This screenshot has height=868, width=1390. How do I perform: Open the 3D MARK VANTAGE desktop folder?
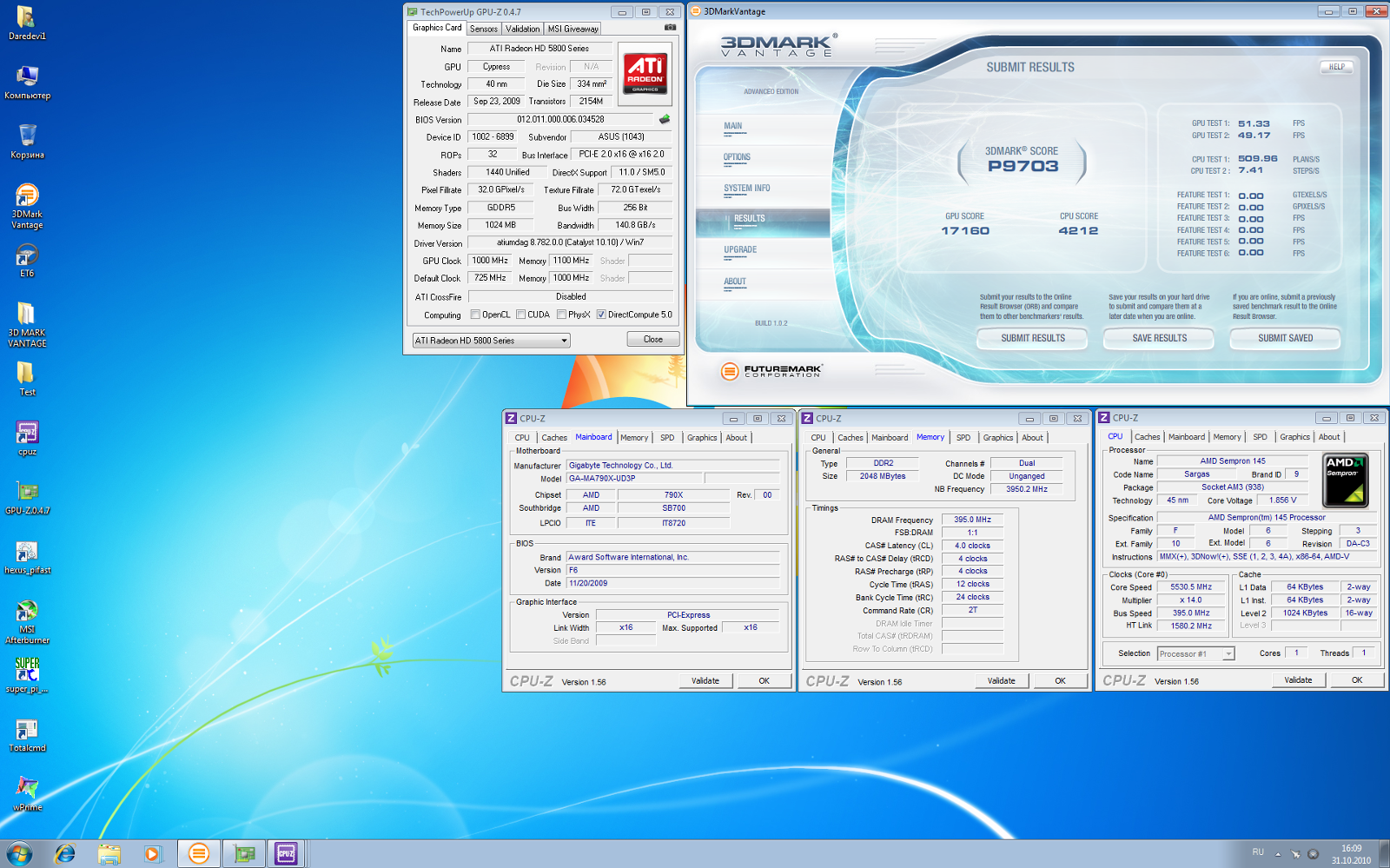[x=27, y=324]
